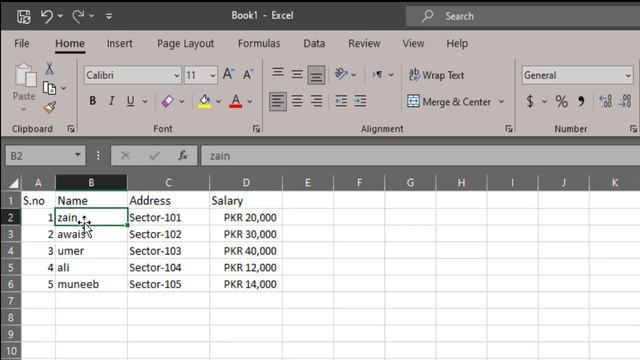
Task: Open Font settings dialog launcher
Action: (x=256, y=129)
